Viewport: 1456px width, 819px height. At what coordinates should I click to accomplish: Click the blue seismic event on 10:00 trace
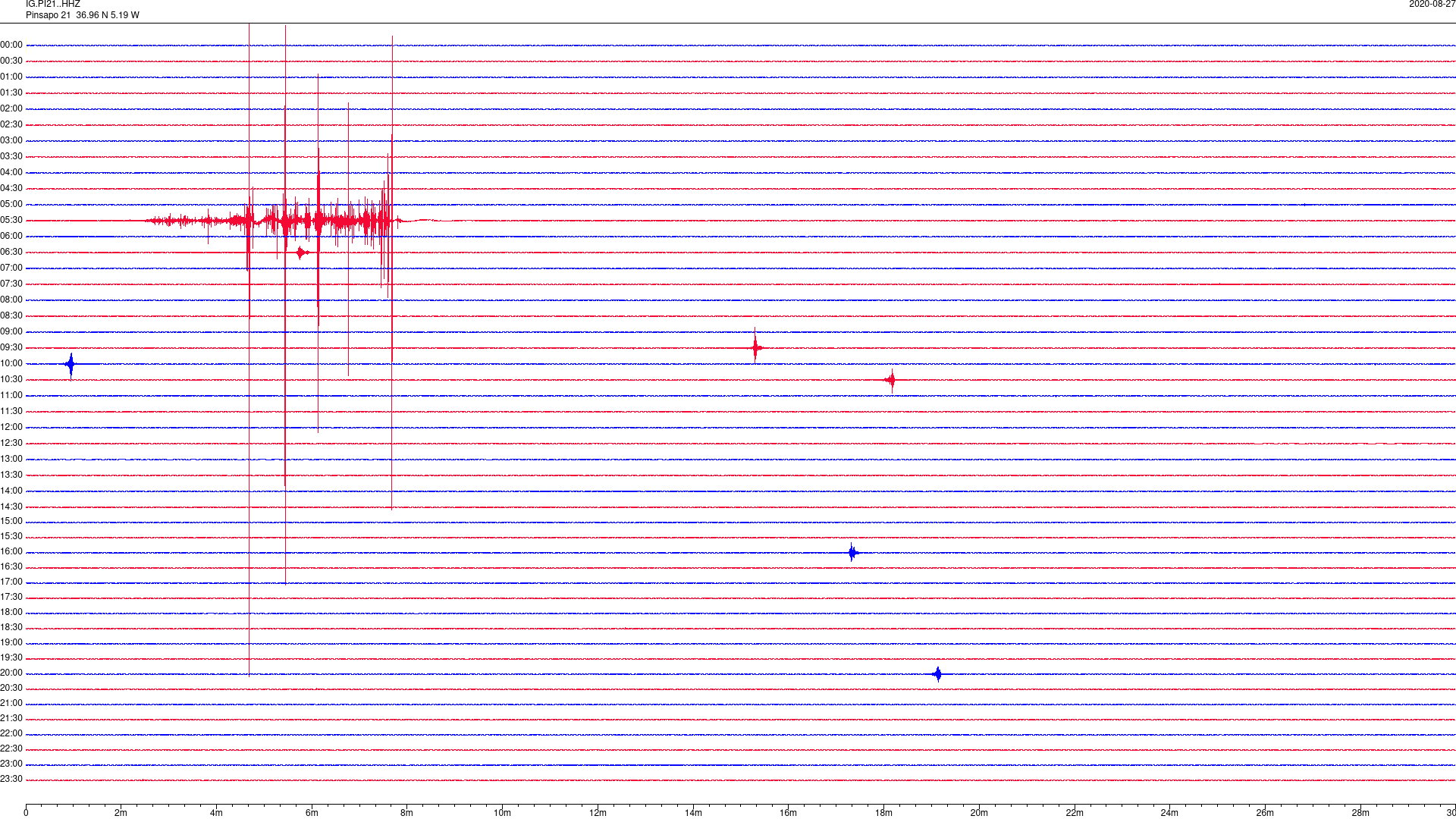[x=71, y=365]
